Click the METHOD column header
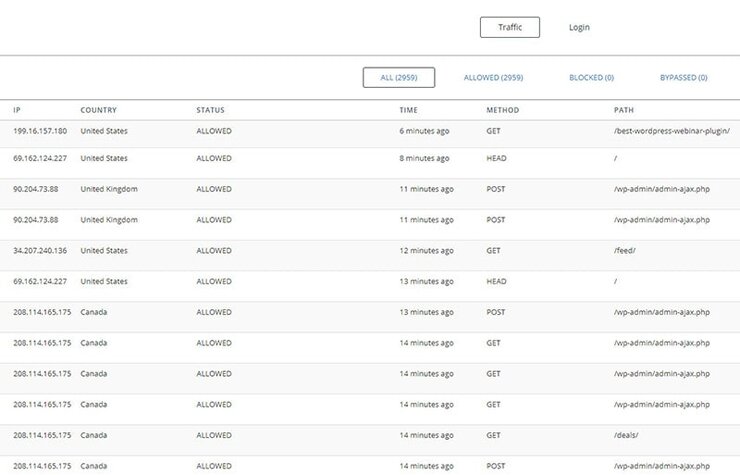This screenshot has width=740, height=475. (x=503, y=110)
